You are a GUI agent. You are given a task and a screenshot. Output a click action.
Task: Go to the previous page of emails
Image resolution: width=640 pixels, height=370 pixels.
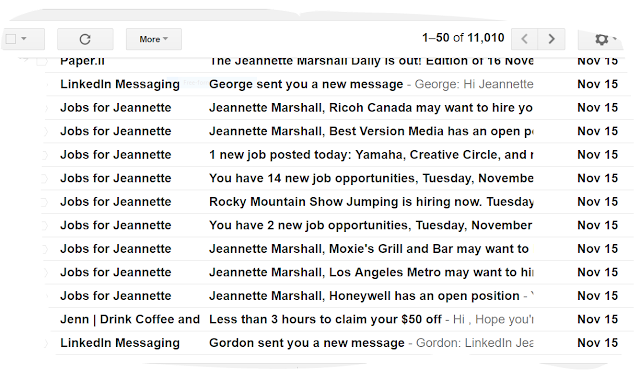coord(524,39)
